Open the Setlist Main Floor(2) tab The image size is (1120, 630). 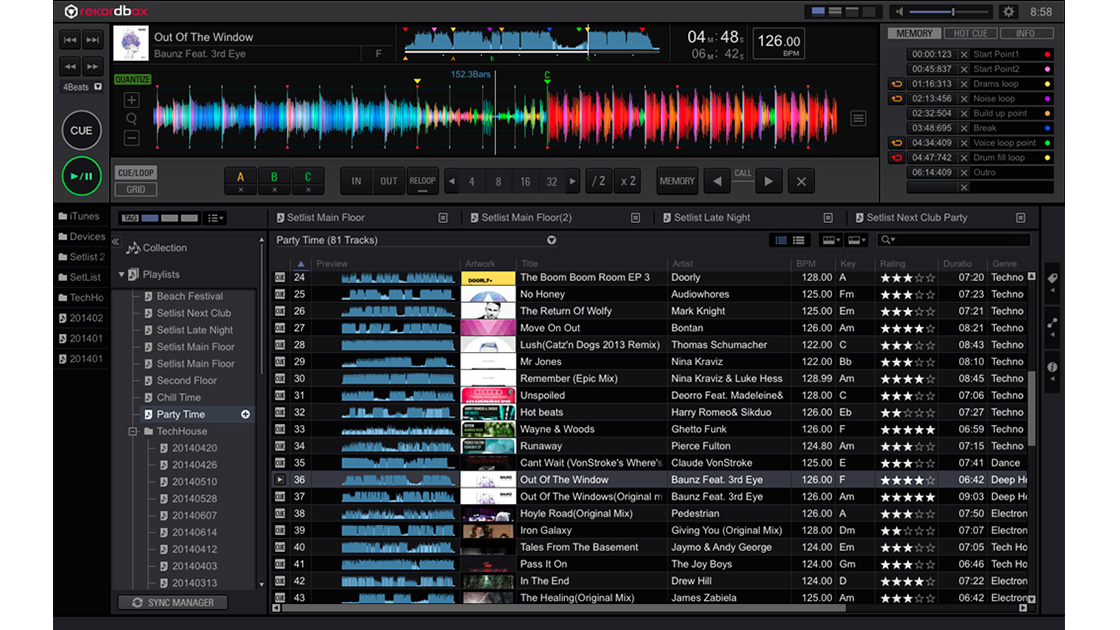coord(526,218)
